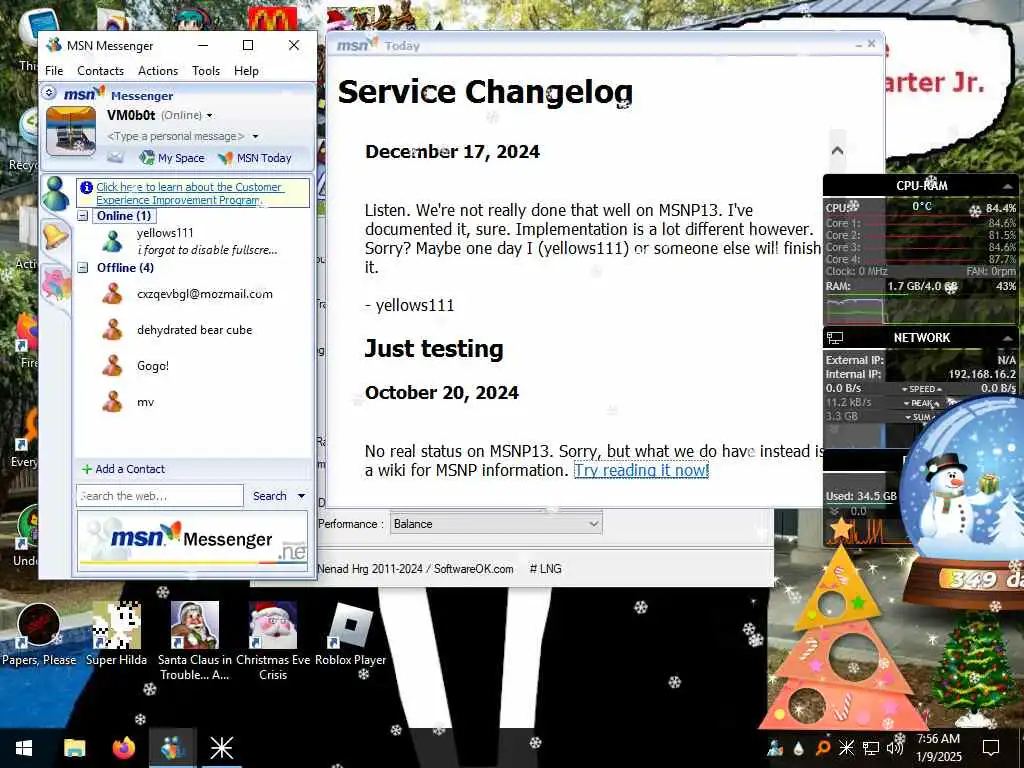Open Christmas Eve Crisis desktop shortcut

273,641
